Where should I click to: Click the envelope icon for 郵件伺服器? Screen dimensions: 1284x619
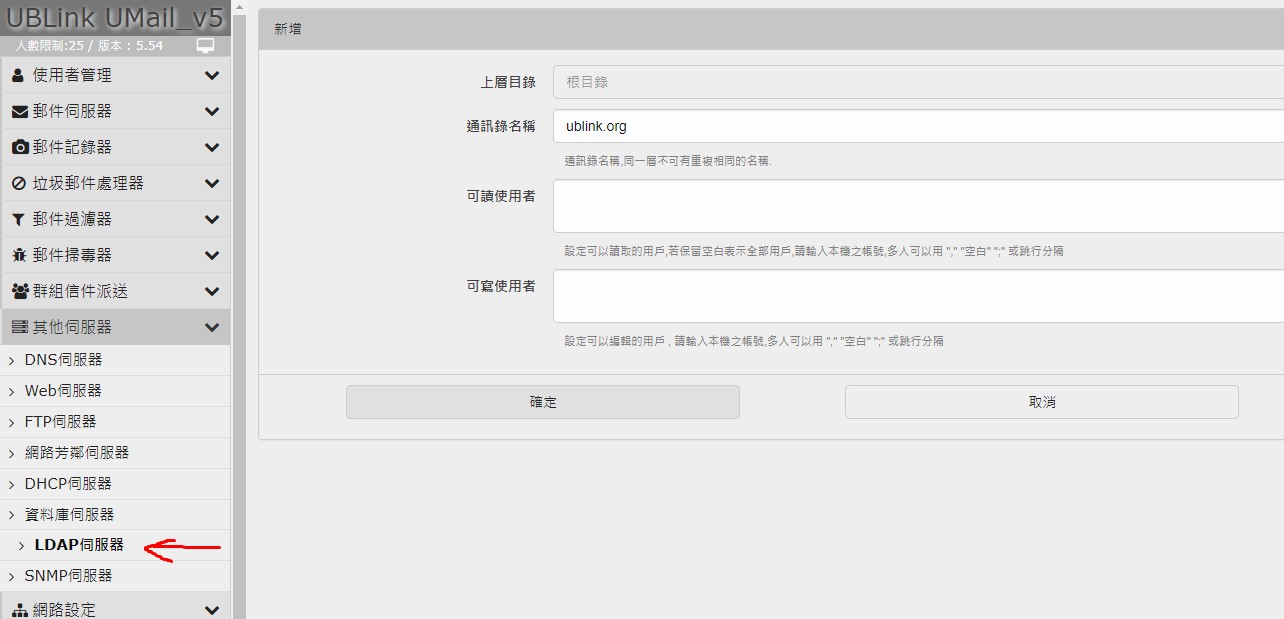(x=19, y=112)
